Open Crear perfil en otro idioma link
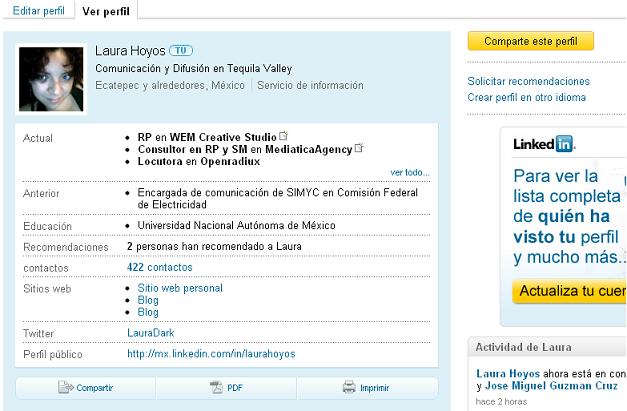 tap(527, 97)
